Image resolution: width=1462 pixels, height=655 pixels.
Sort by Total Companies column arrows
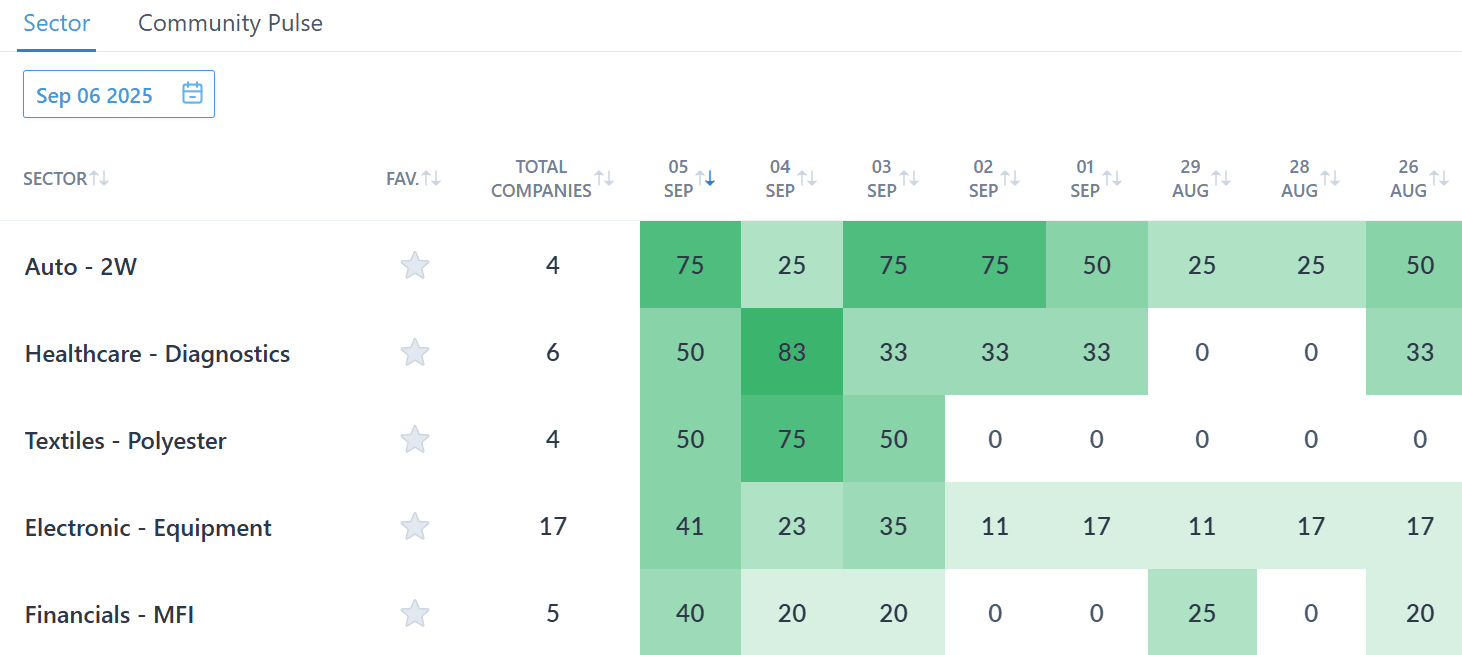pos(604,179)
